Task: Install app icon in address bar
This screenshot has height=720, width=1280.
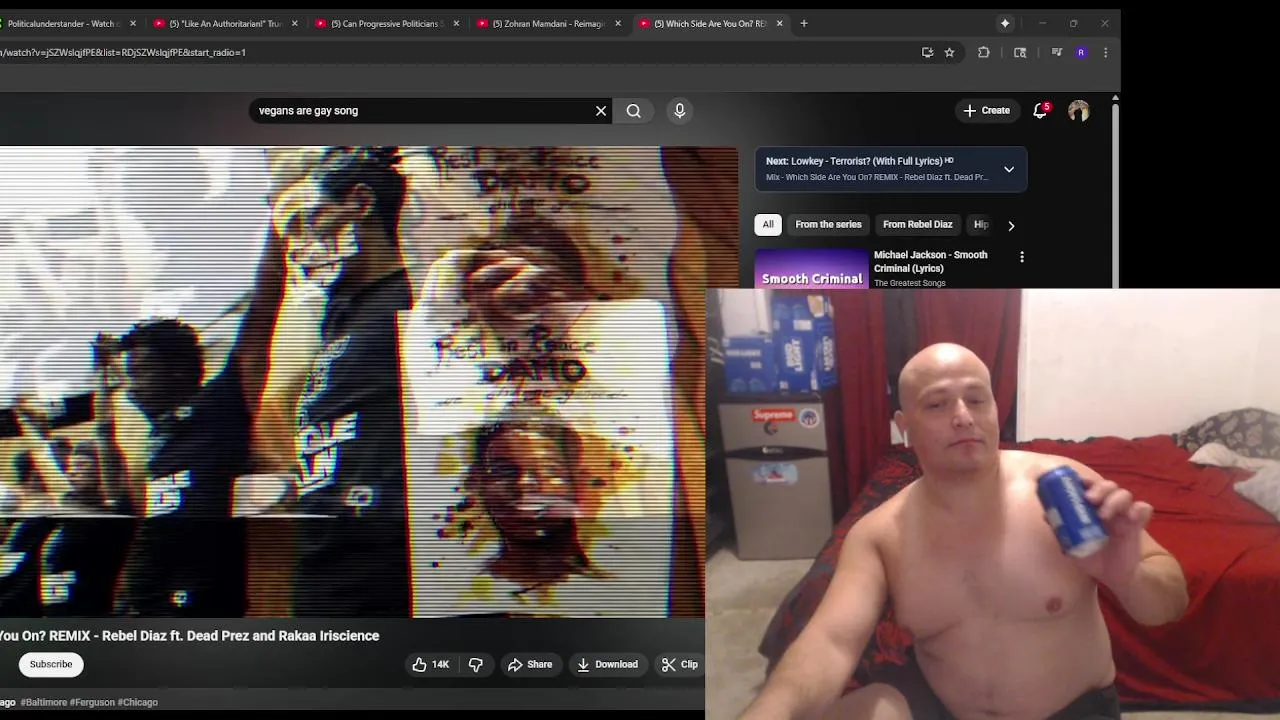Action: tap(927, 52)
